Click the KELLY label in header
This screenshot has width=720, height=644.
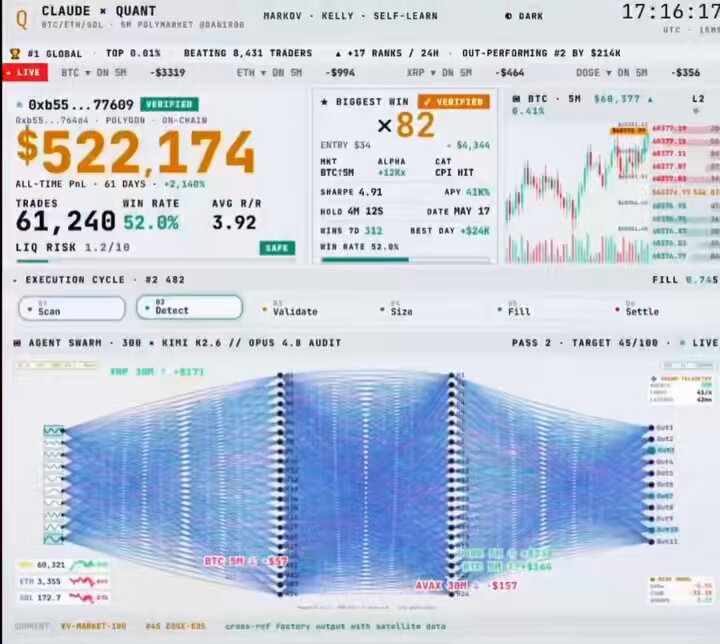(x=338, y=16)
